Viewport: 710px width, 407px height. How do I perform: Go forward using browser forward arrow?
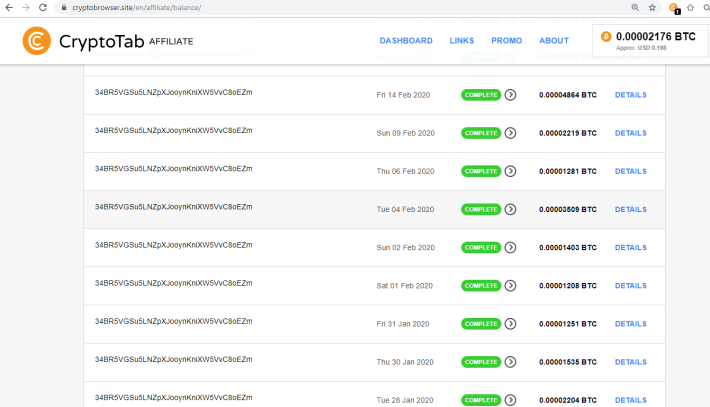(x=26, y=8)
